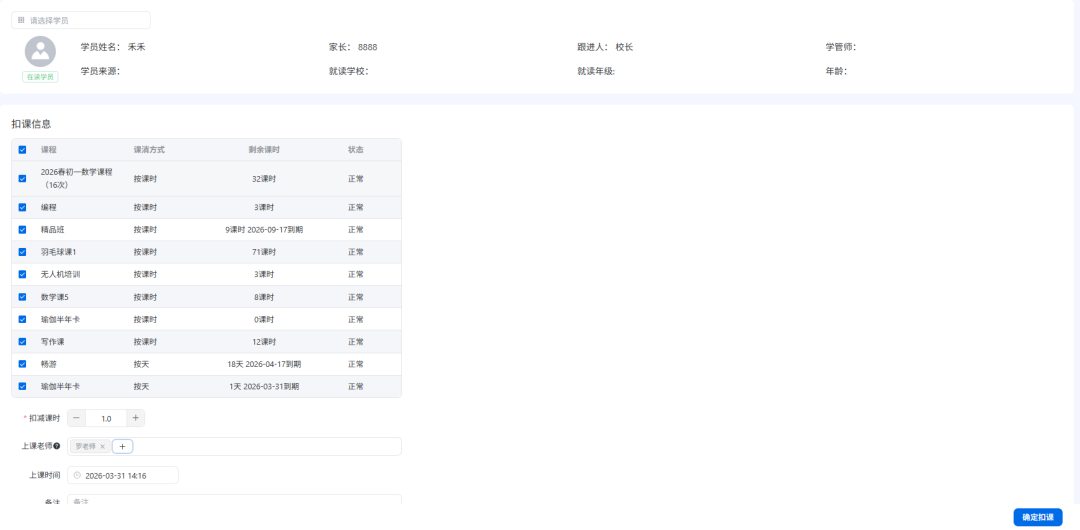Uncheck the 编程 course checkbox
This screenshot has width=1080, height=530.
click(x=22, y=207)
